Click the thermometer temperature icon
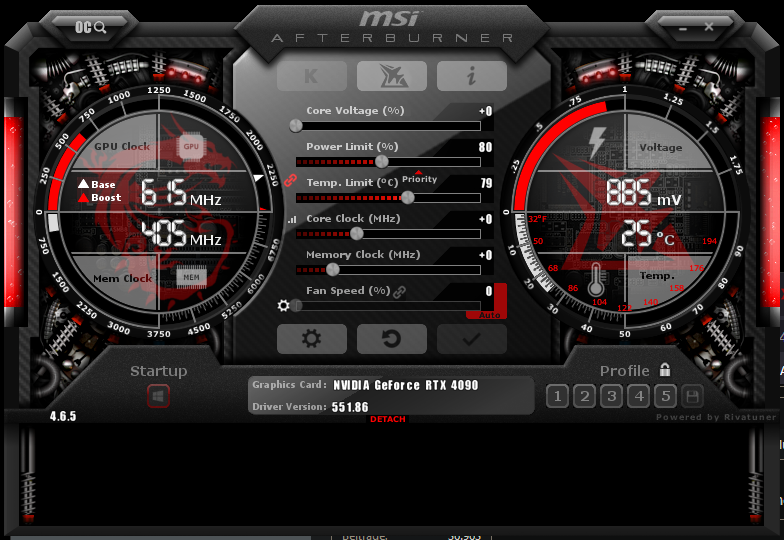The image size is (784, 540). tap(595, 280)
